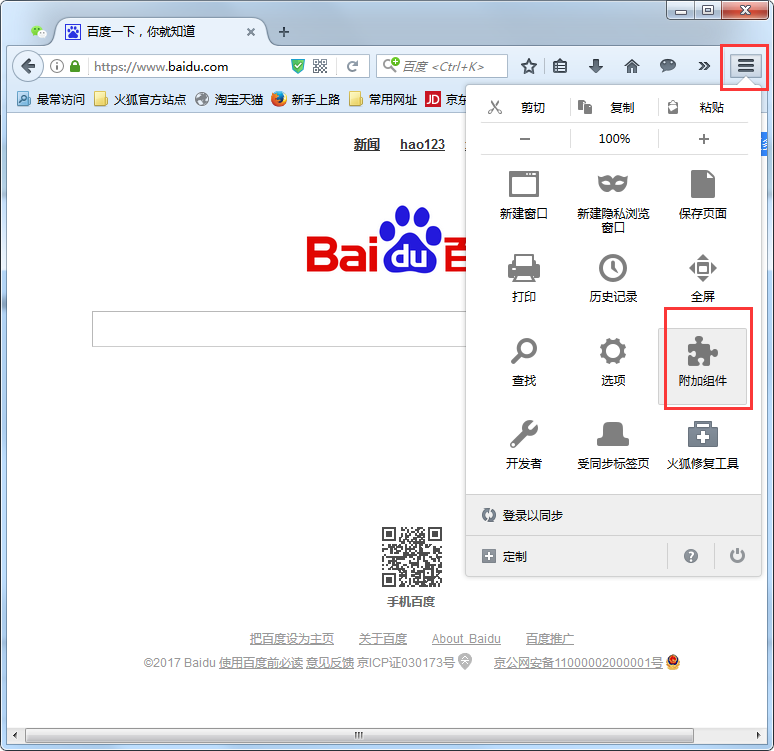Click the 关于百度 link
The width and height of the screenshot is (774, 751).
click(383, 638)
